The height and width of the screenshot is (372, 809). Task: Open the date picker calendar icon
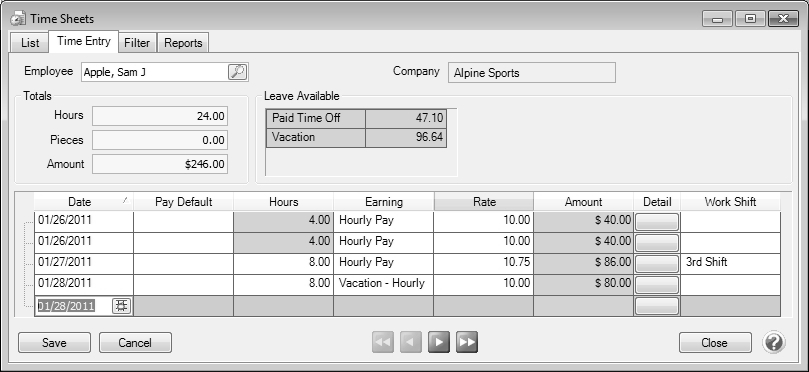click(122, 306)
